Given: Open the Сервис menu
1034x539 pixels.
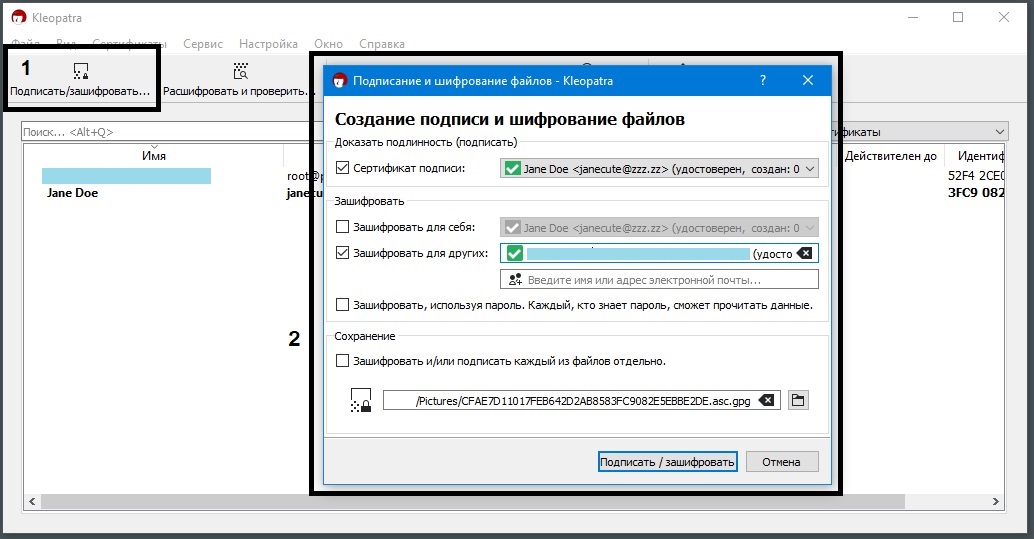Looking at the screenshot, I should [202, 44].
